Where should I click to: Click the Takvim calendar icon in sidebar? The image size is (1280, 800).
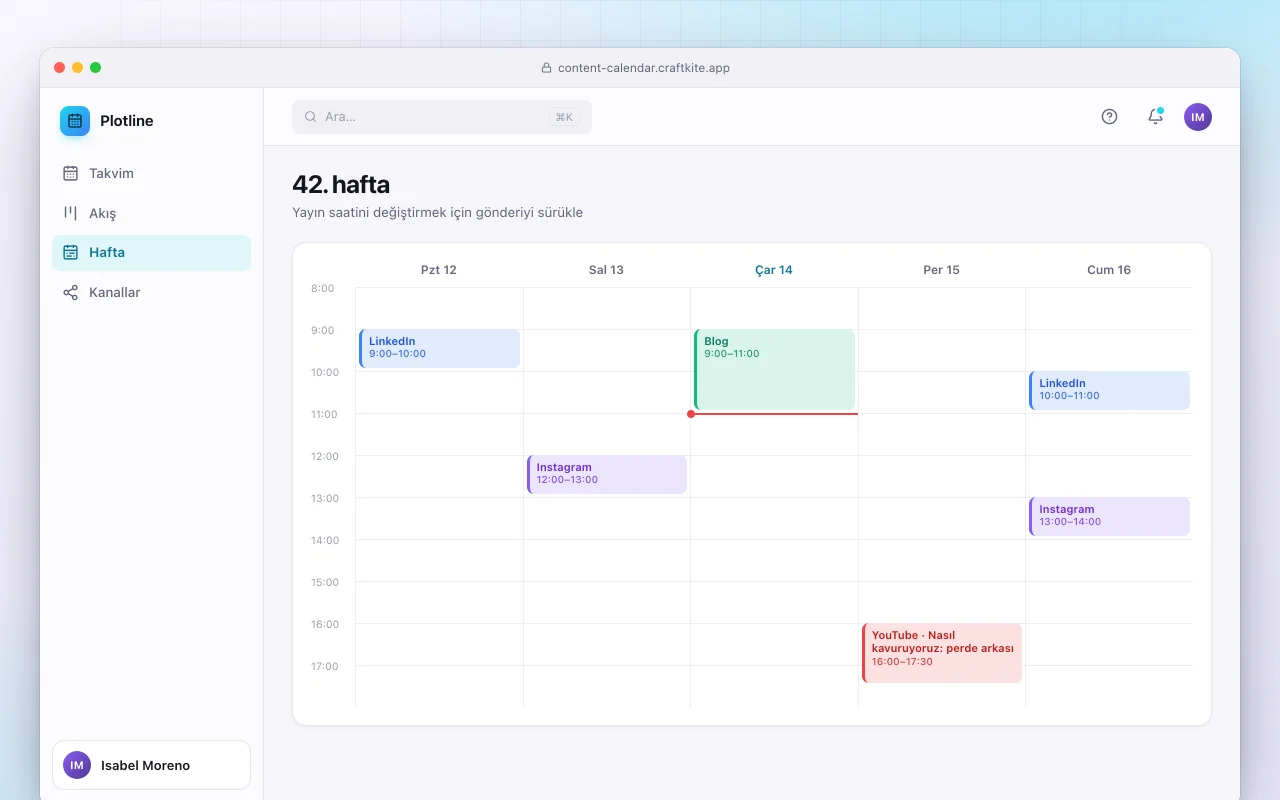click(70, 173)
